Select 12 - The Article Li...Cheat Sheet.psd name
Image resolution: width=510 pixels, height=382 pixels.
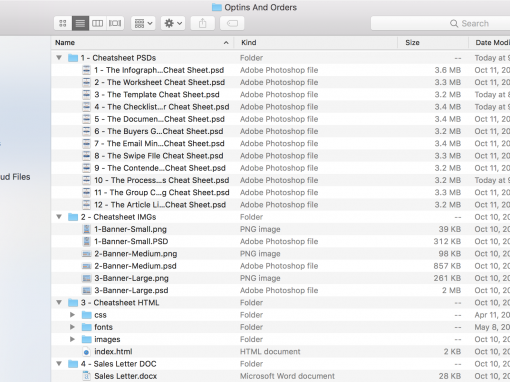pos(160,205)
